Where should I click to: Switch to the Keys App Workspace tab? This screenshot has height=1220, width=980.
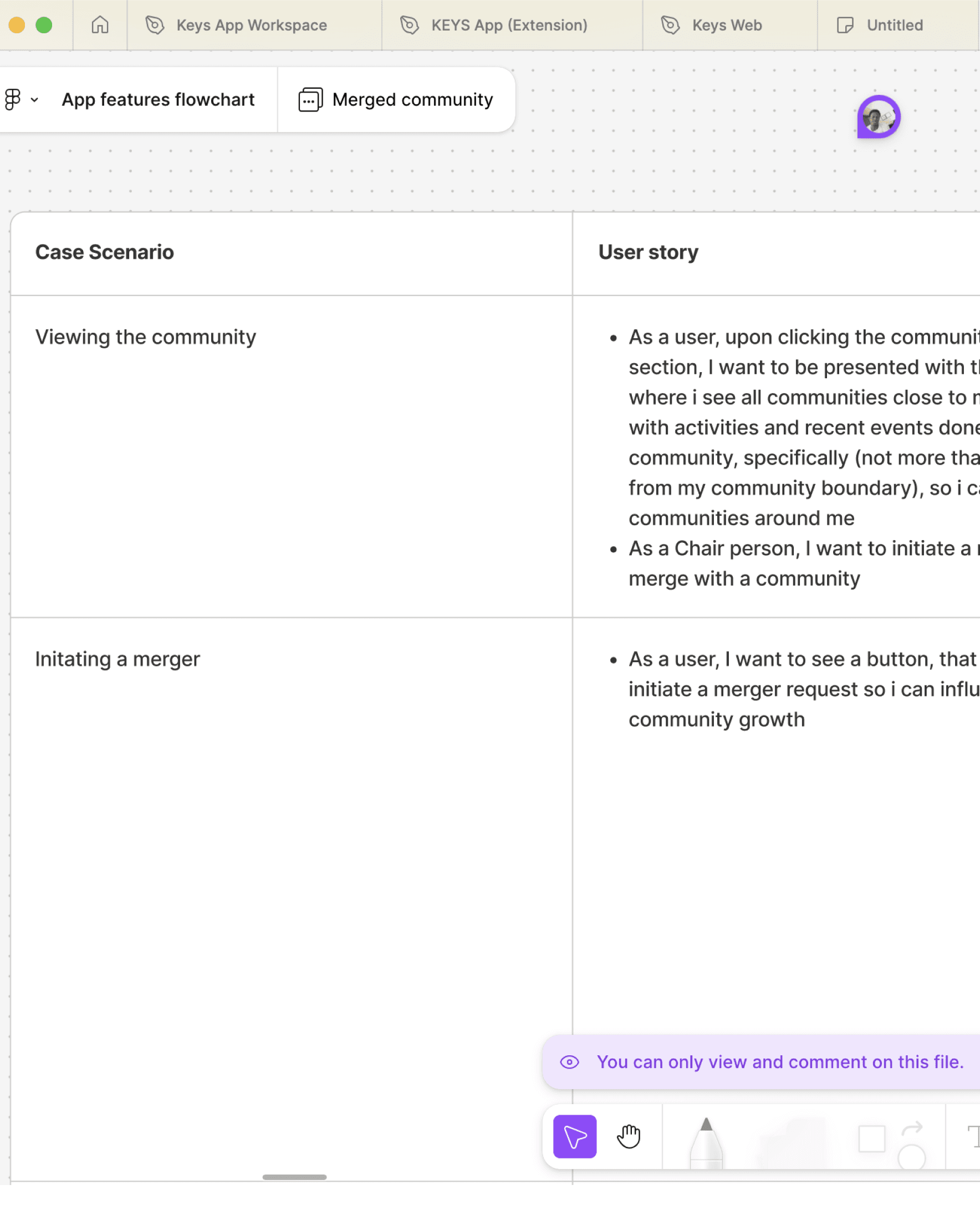click(252, 25)
